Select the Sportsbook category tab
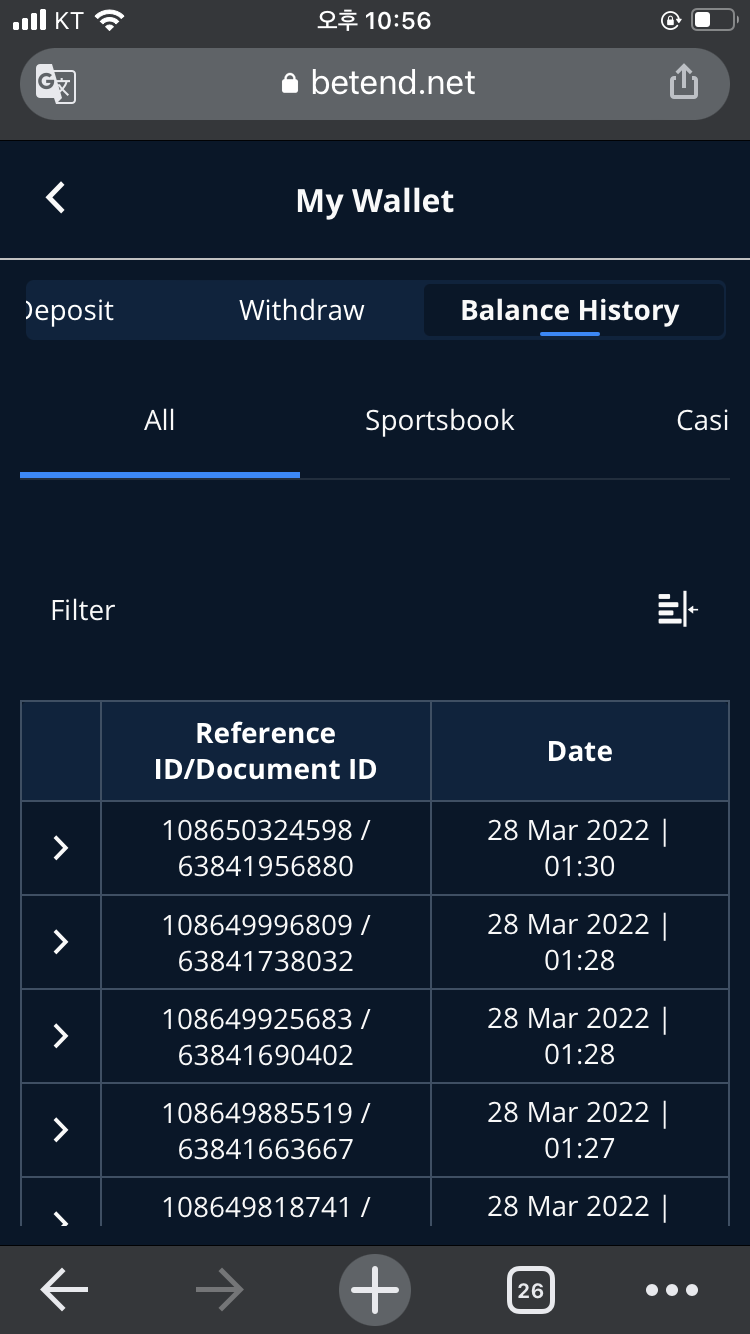This screenshot has width=750, height=1334. pyautogui.click(x=440, y=421)
